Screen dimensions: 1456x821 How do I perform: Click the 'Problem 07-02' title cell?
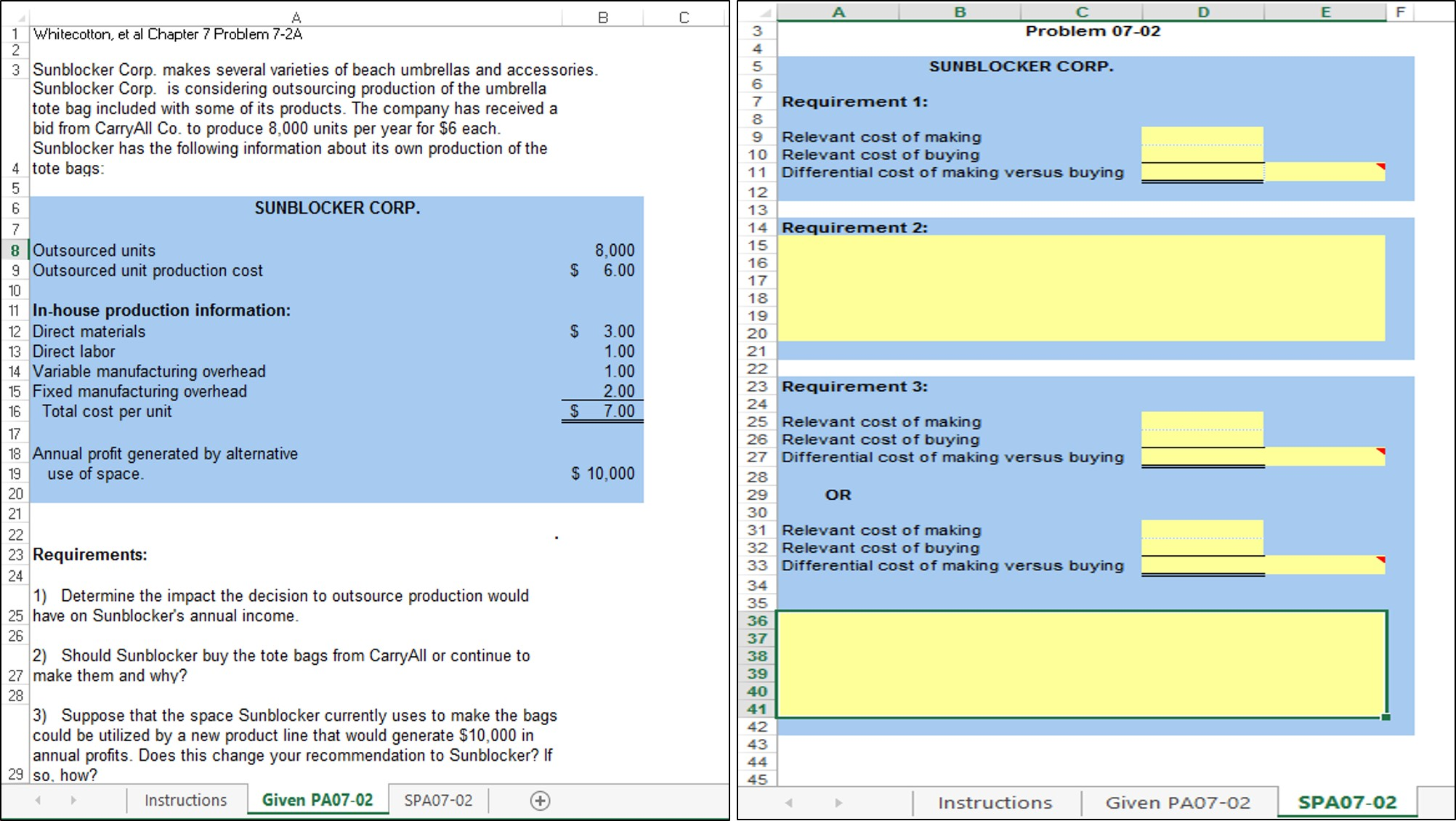point(1093,31)
